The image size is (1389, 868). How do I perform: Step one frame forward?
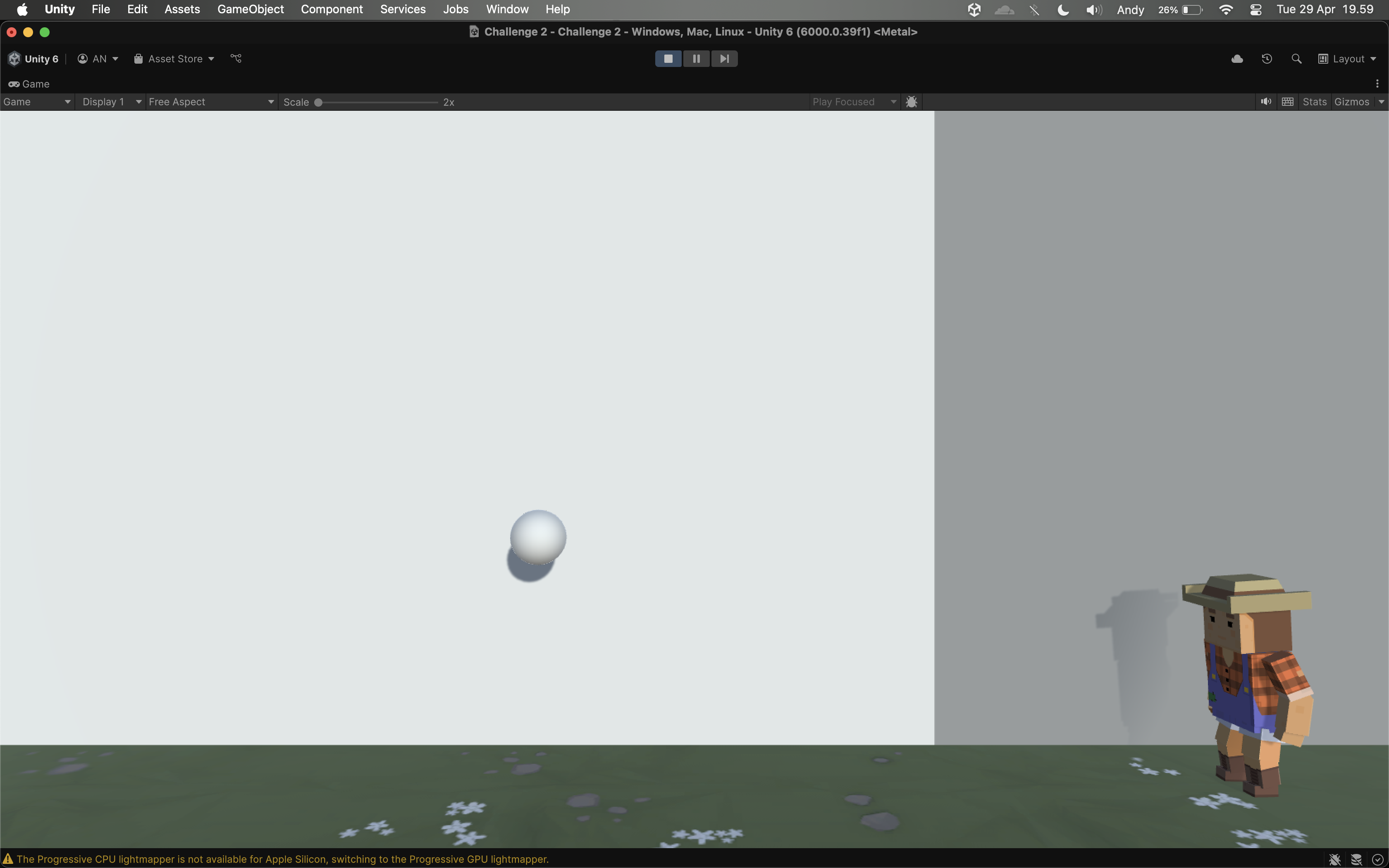point(724,59)
